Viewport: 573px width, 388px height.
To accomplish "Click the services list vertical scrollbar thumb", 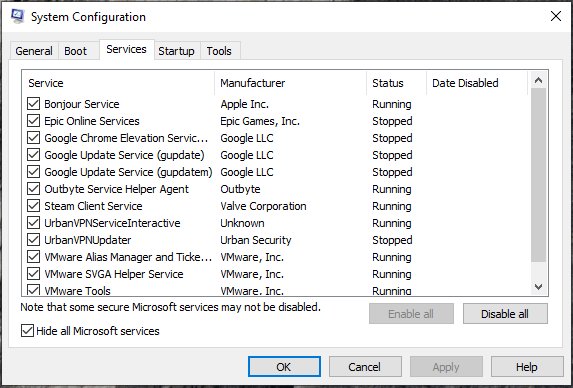I will (538, 175).
